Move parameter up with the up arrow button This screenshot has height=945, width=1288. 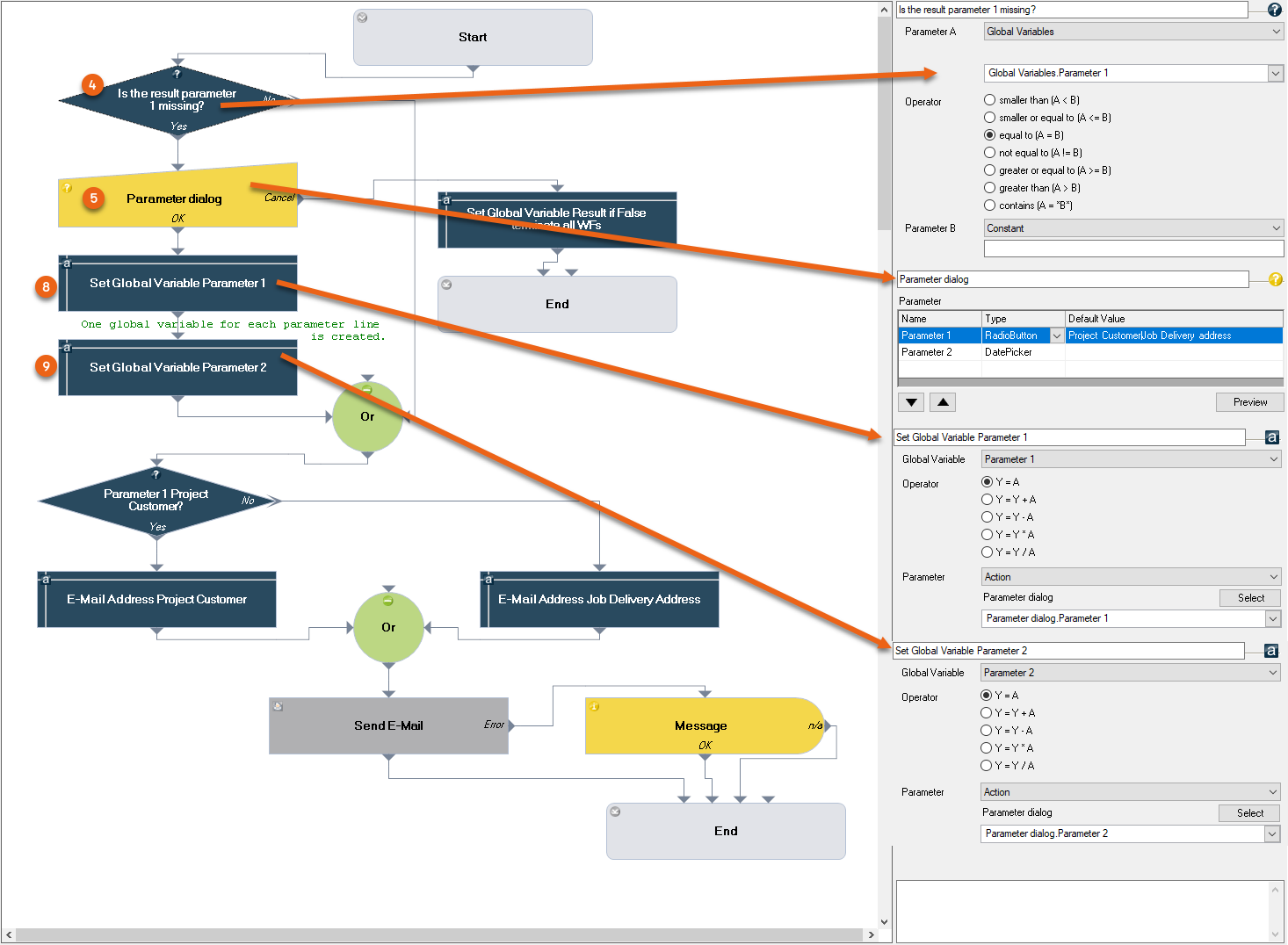[x=943, y=402]
